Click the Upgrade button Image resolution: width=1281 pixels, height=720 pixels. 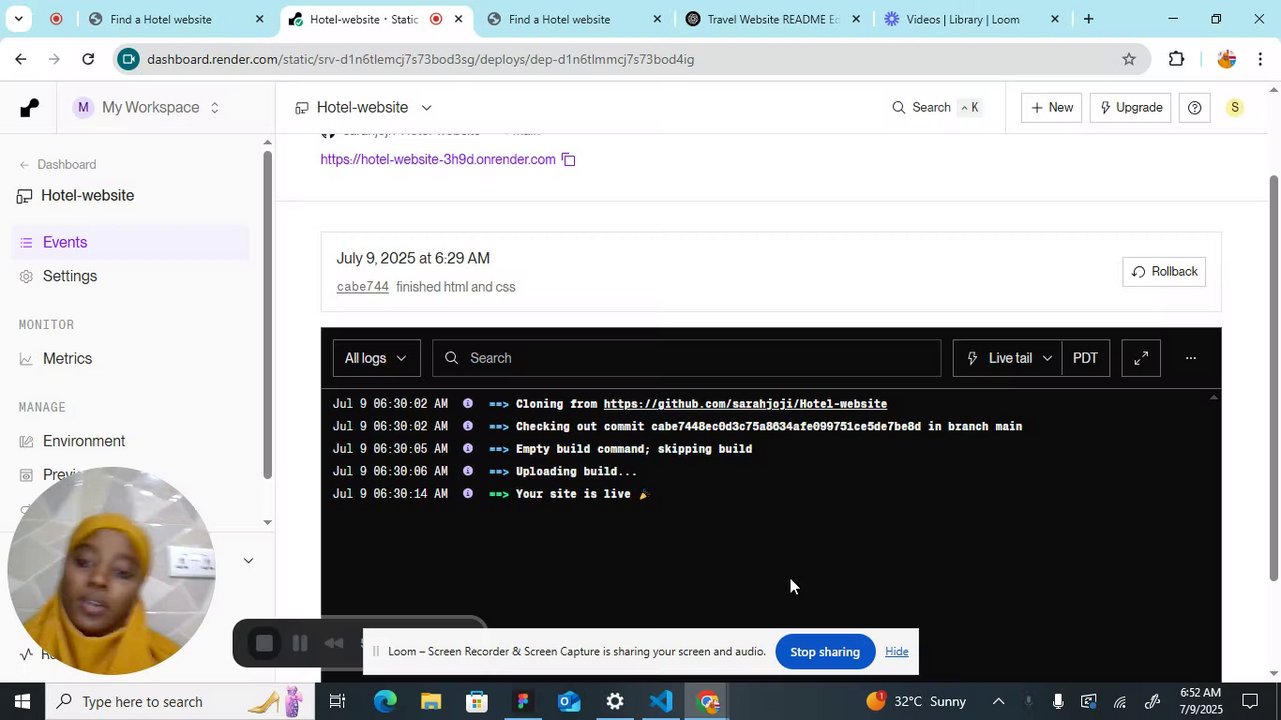pyautogui.click(x=1130, y=108)
